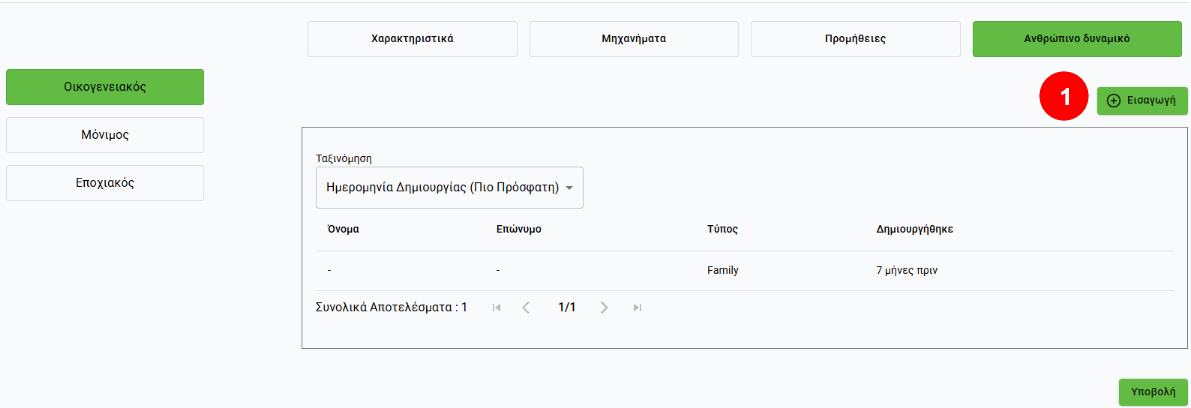Click the Όνομα column header
1191x408 pixels.
(343, 229)
